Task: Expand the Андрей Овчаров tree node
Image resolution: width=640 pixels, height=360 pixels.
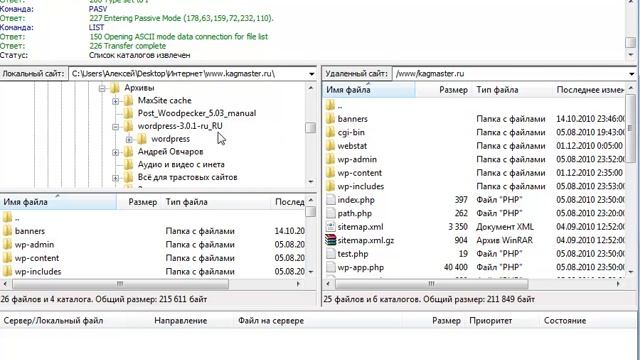Action: (116, 152)
